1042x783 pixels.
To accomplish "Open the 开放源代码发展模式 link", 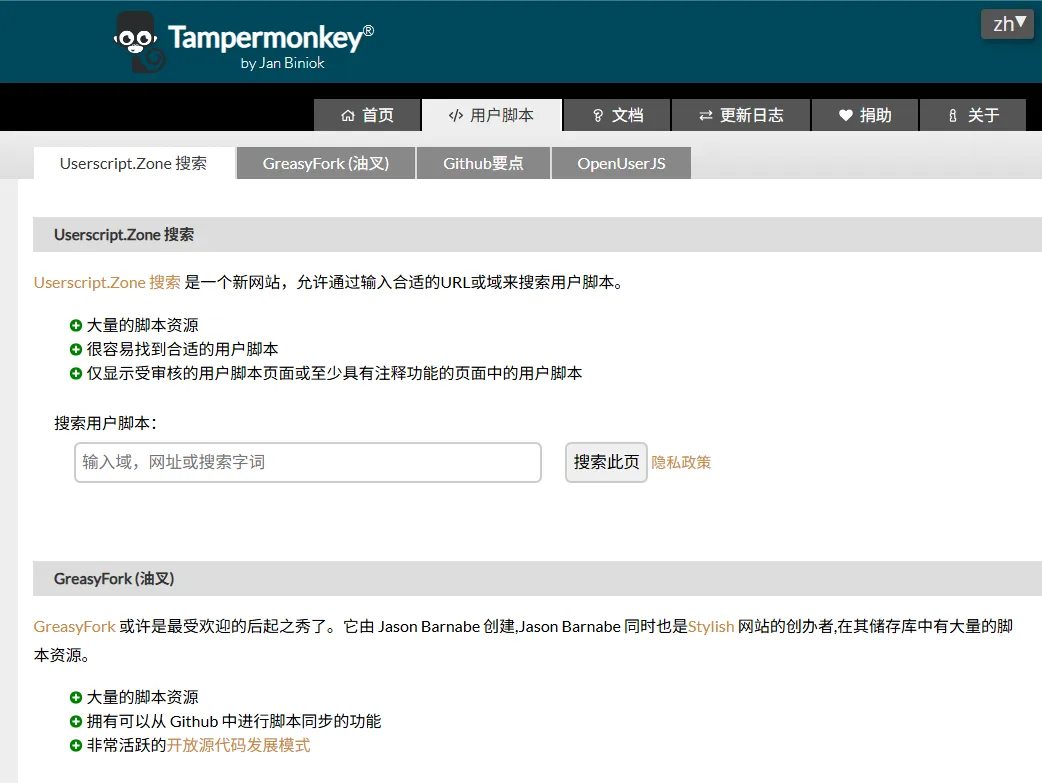I will coord(238,745).
